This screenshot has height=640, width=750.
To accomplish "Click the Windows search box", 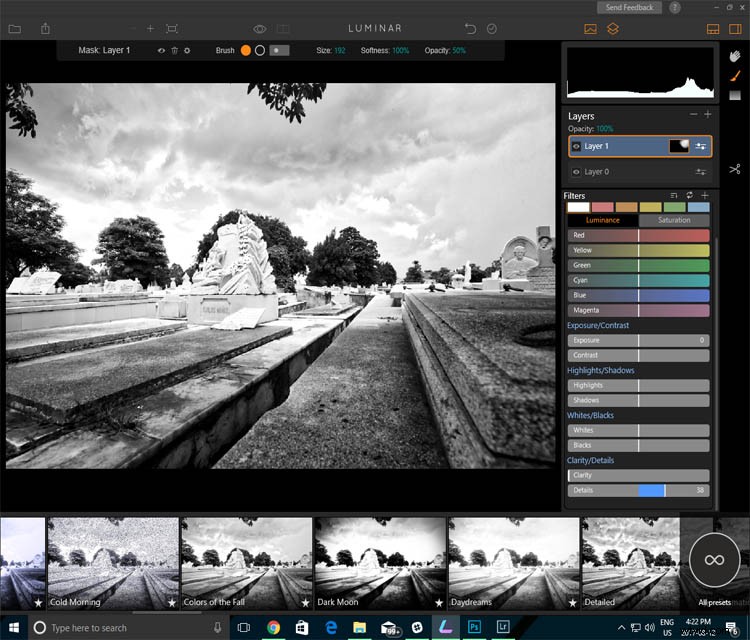I will tap(128, 628).
